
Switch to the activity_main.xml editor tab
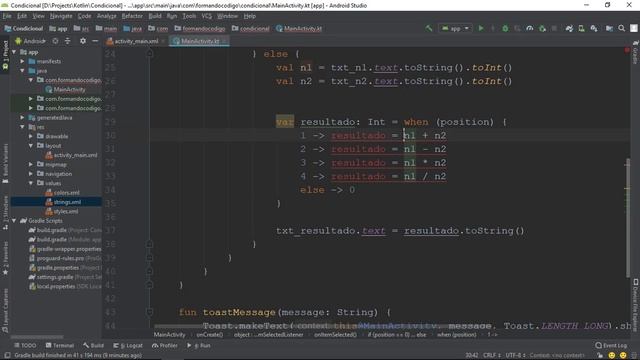(x=136, y=41)
